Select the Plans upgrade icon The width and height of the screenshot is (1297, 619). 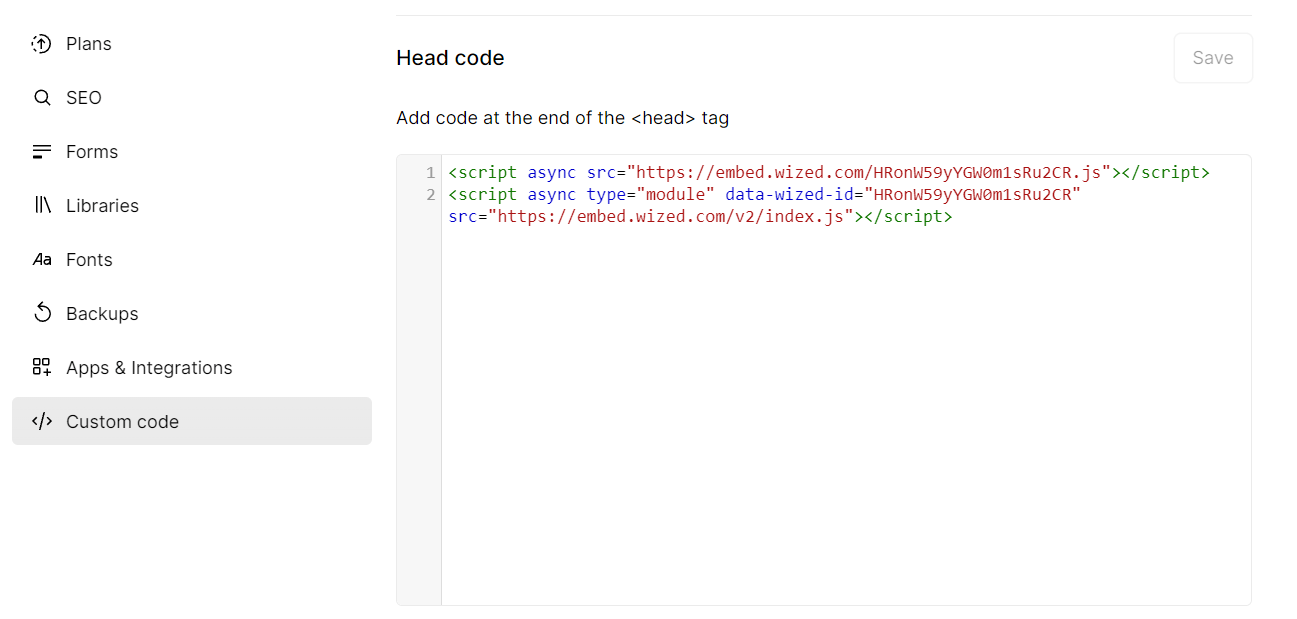41,43
